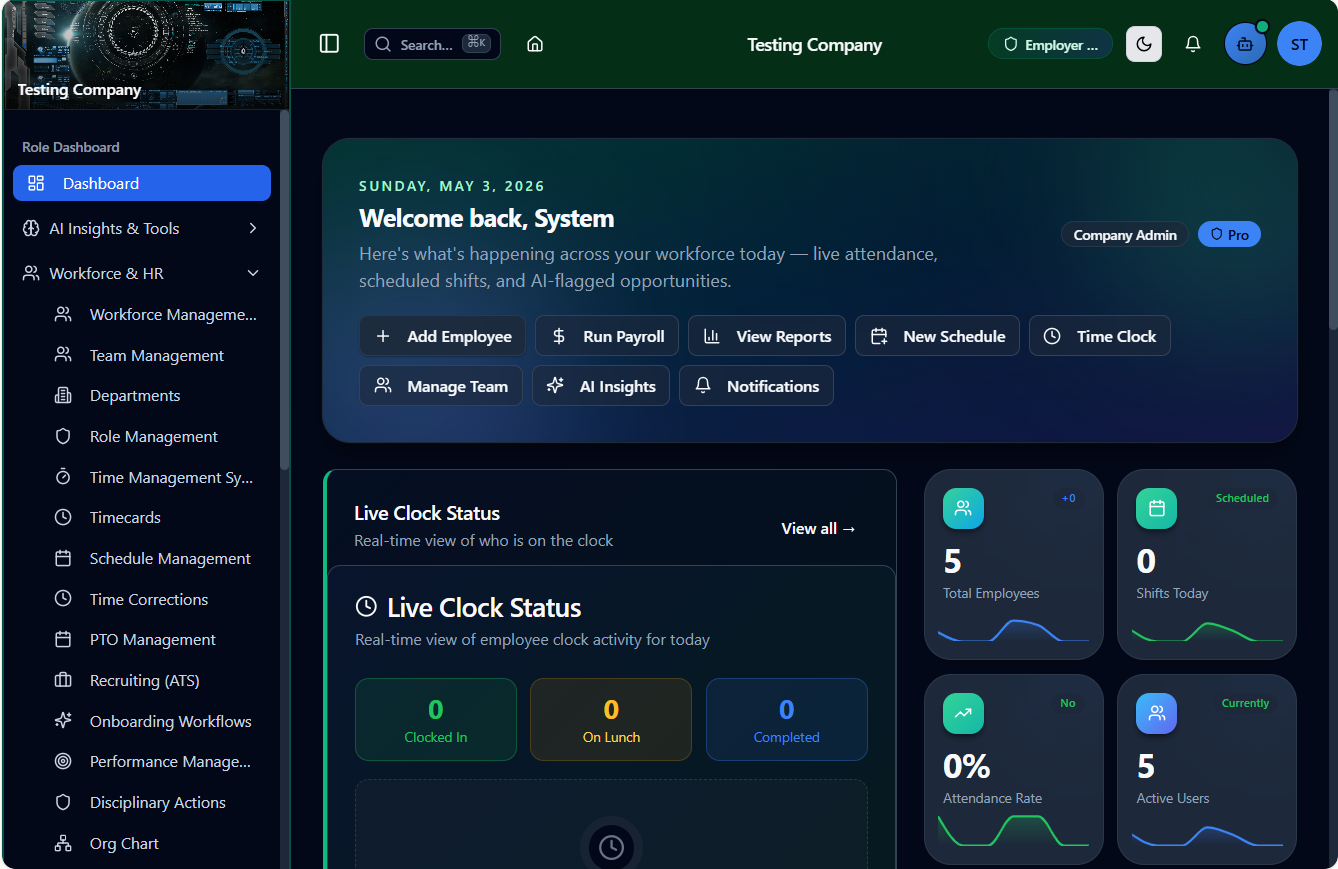Open Role Management page
The height and width of the screenshot is (869, 1338).
tap(158, 436)
